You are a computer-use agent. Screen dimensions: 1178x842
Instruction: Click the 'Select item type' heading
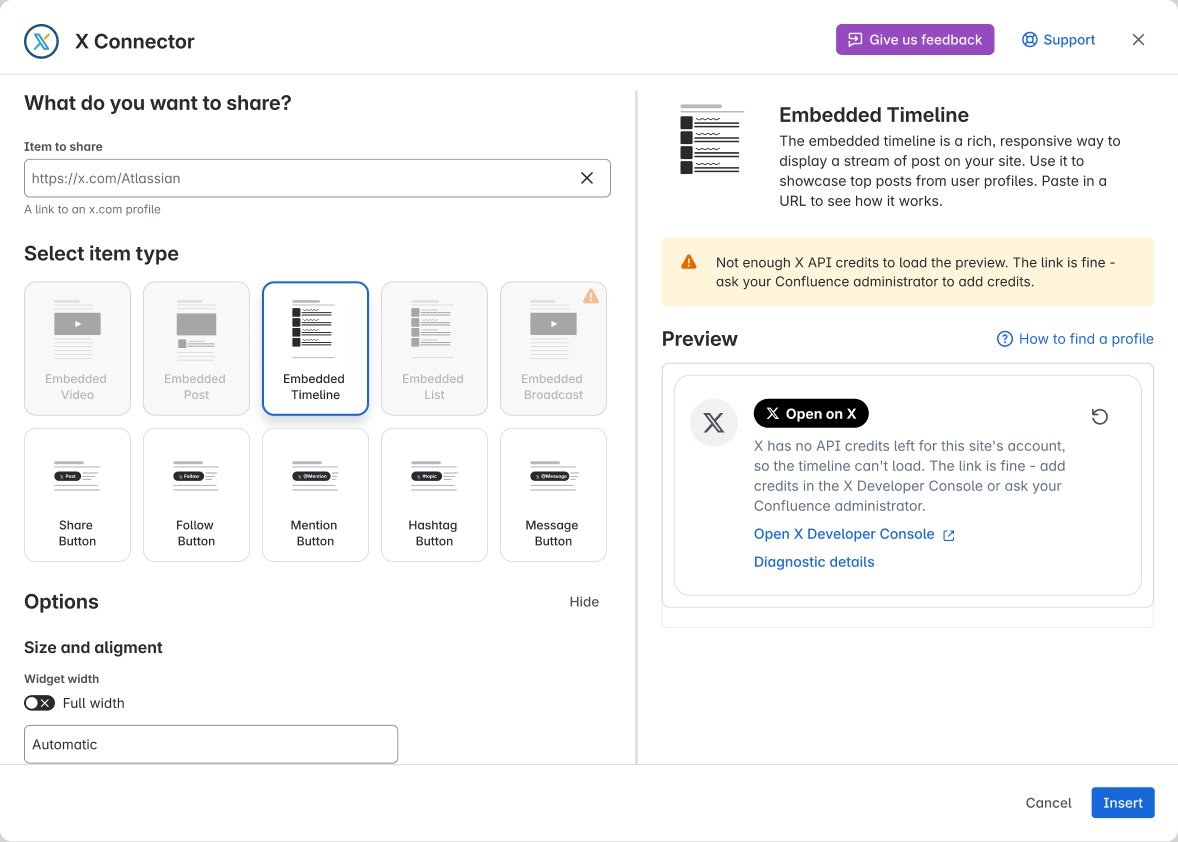click(101, 254)
